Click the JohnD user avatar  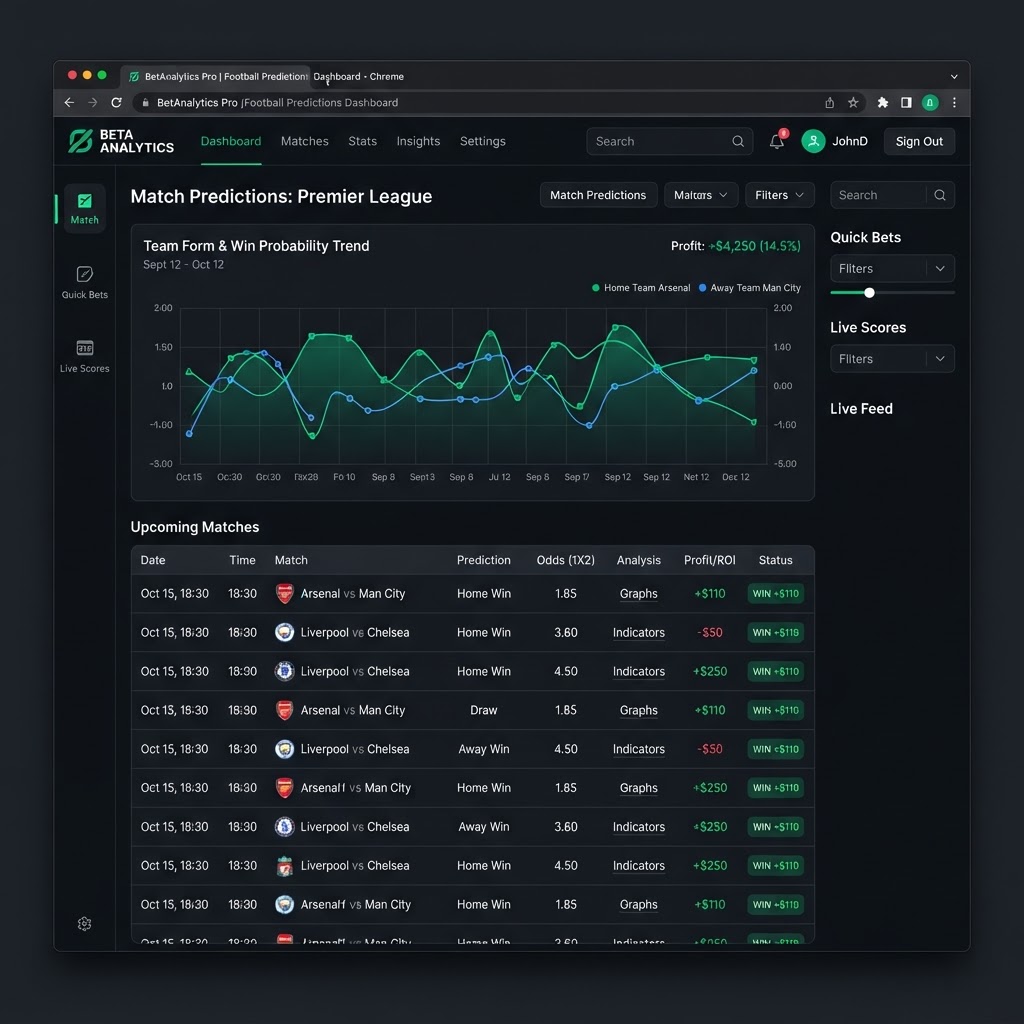[813, 141]
